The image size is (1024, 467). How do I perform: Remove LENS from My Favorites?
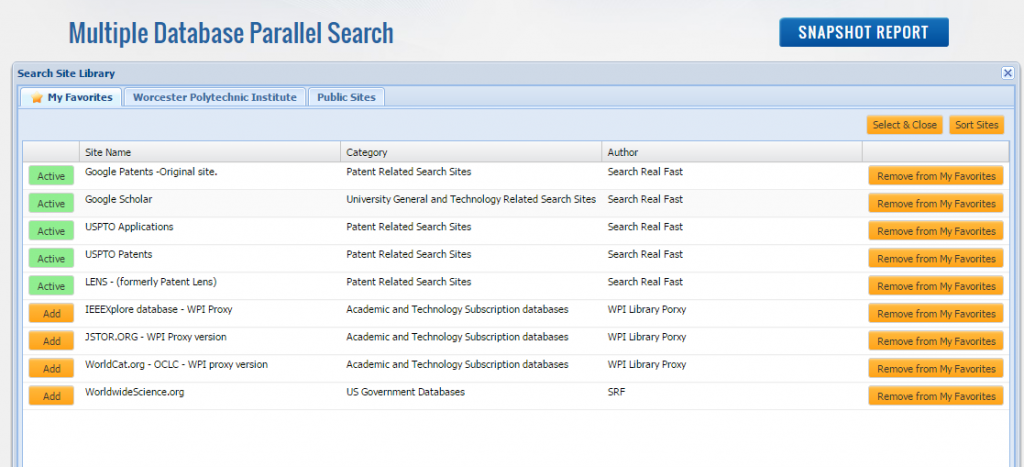click(936, 286)
